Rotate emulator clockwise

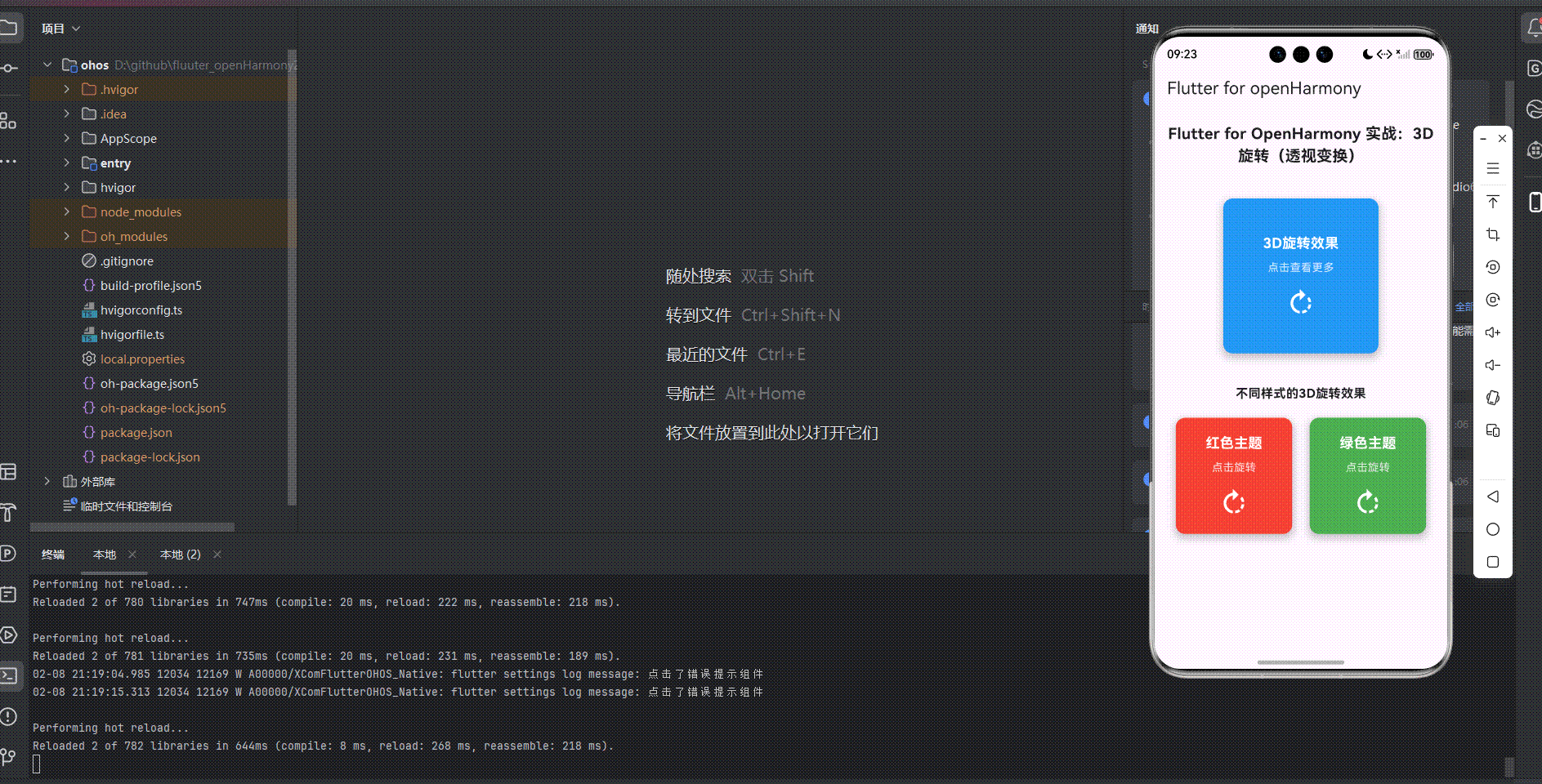point(1493,300)
